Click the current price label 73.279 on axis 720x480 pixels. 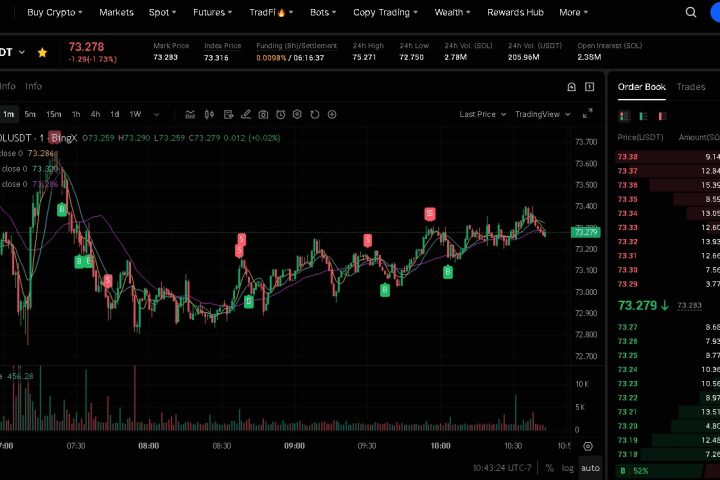pyautogui.click(x=585, y=232)
